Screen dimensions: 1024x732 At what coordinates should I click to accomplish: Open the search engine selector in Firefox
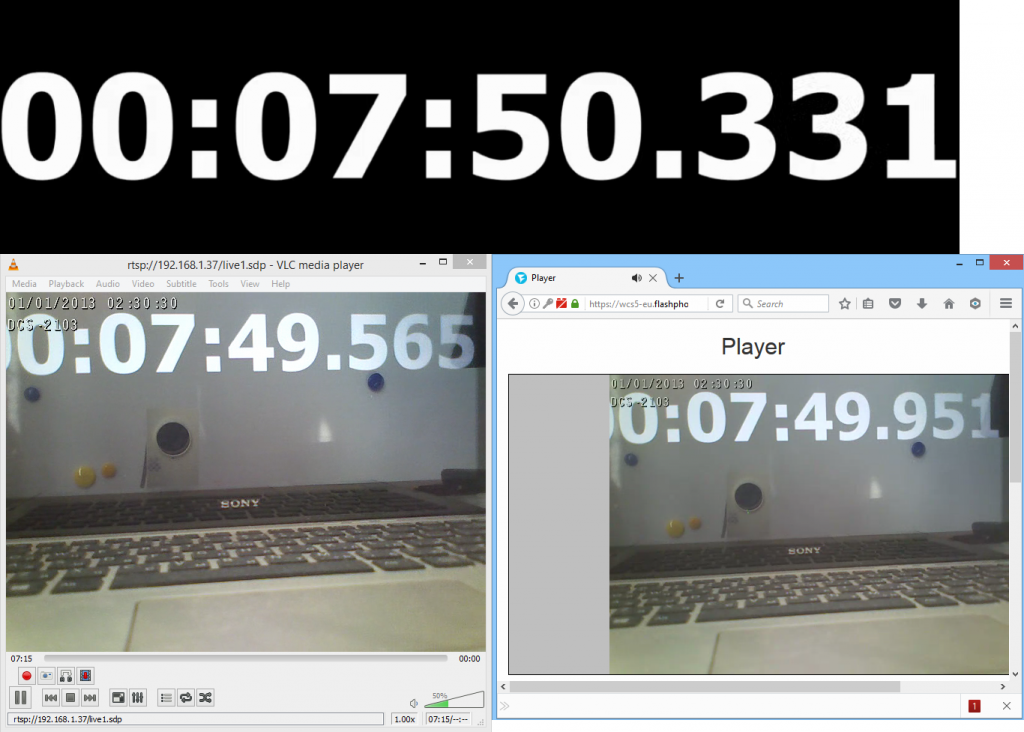pos(748,303)
